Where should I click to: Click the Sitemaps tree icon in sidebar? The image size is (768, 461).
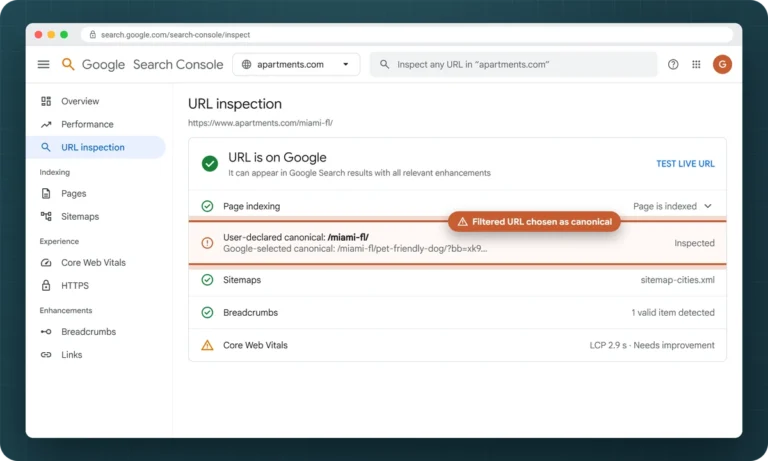(46, 216)
